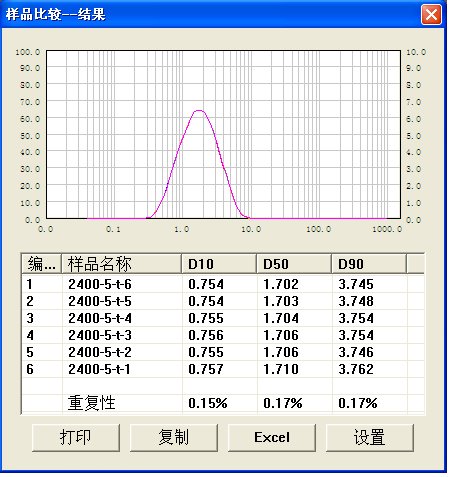The height and width of the screenshot is (477, 450).
Task: Select row 2400-5-t-1 in the table
Action: [223, 369]
